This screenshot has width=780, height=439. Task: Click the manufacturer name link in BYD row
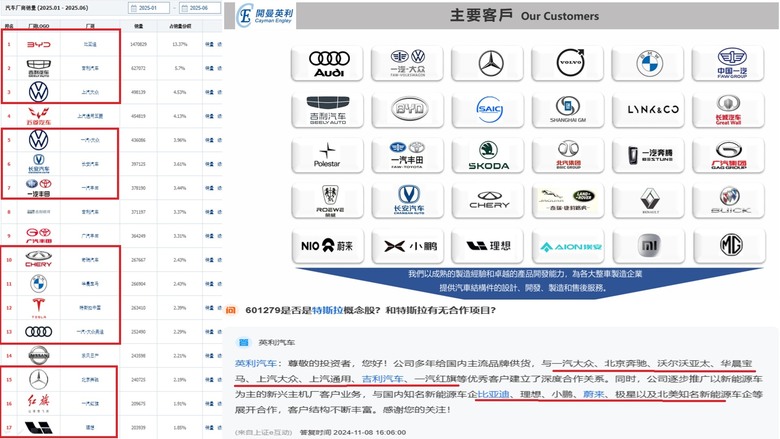90,44
